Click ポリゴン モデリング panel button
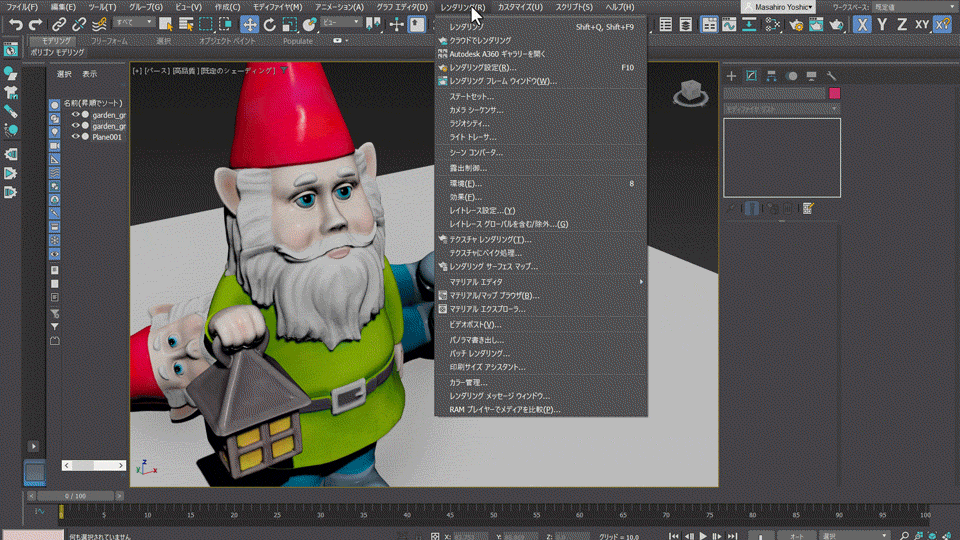960x540 pixels. point(58,53)
